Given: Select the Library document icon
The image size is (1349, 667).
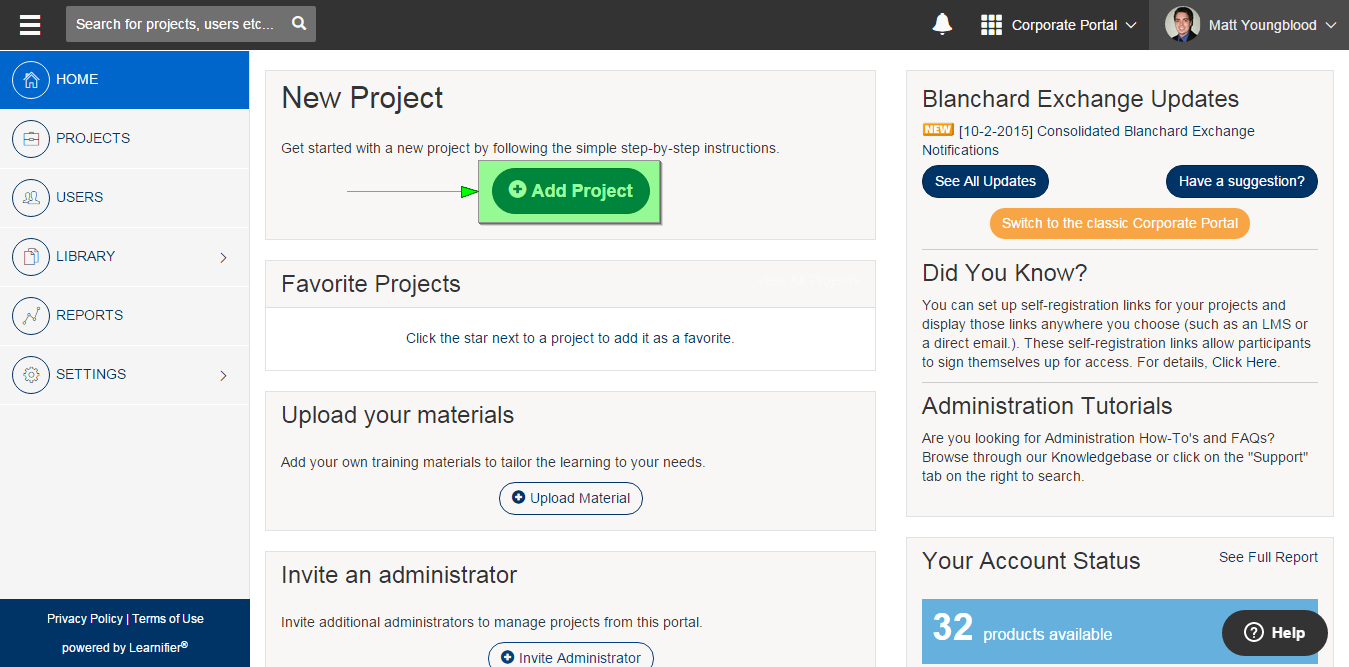Looking at the screenshot, I should coord(31,256).
